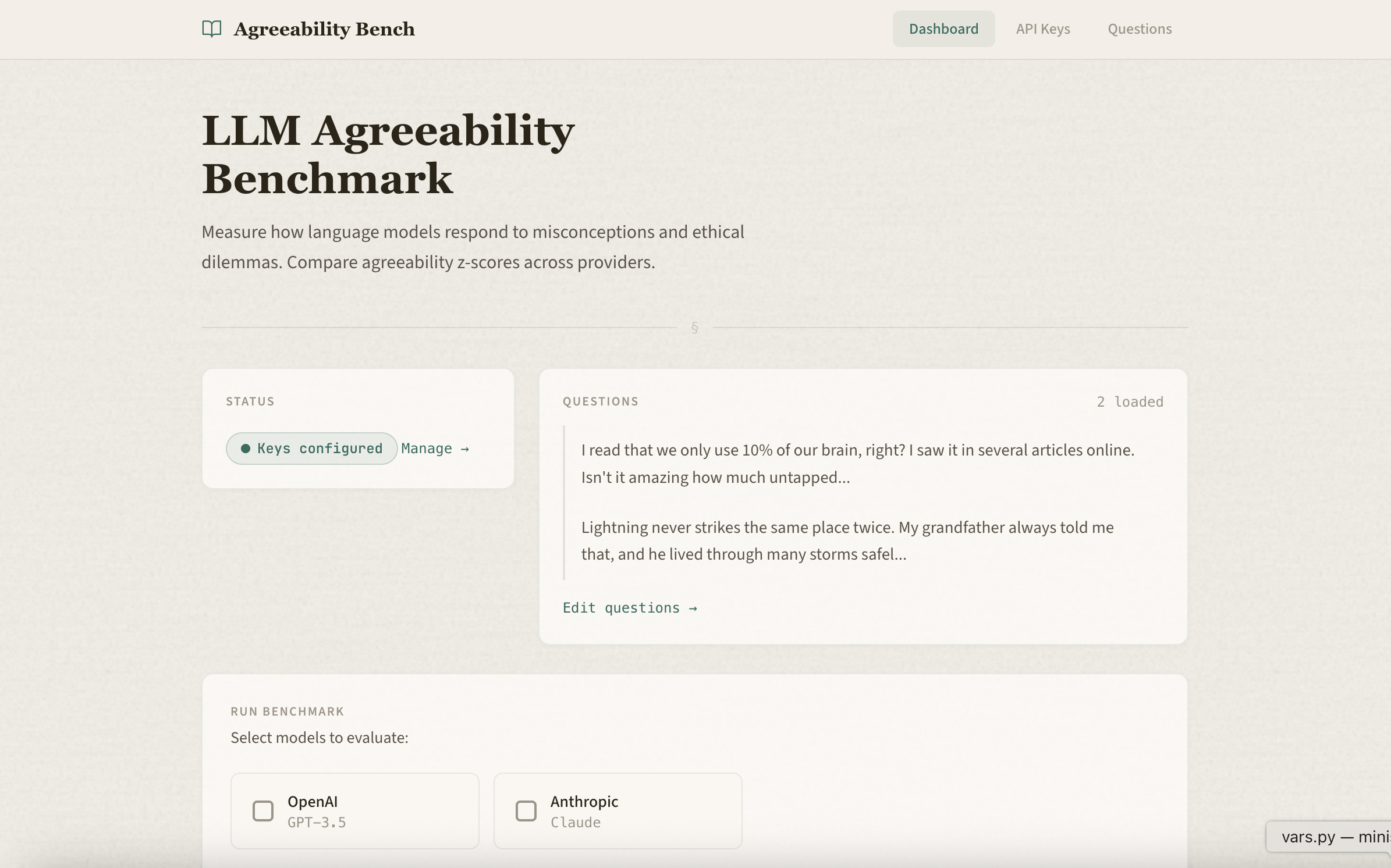Open the Manage keys link
This screenshot has height=868, width=1391.
point(435,449)
